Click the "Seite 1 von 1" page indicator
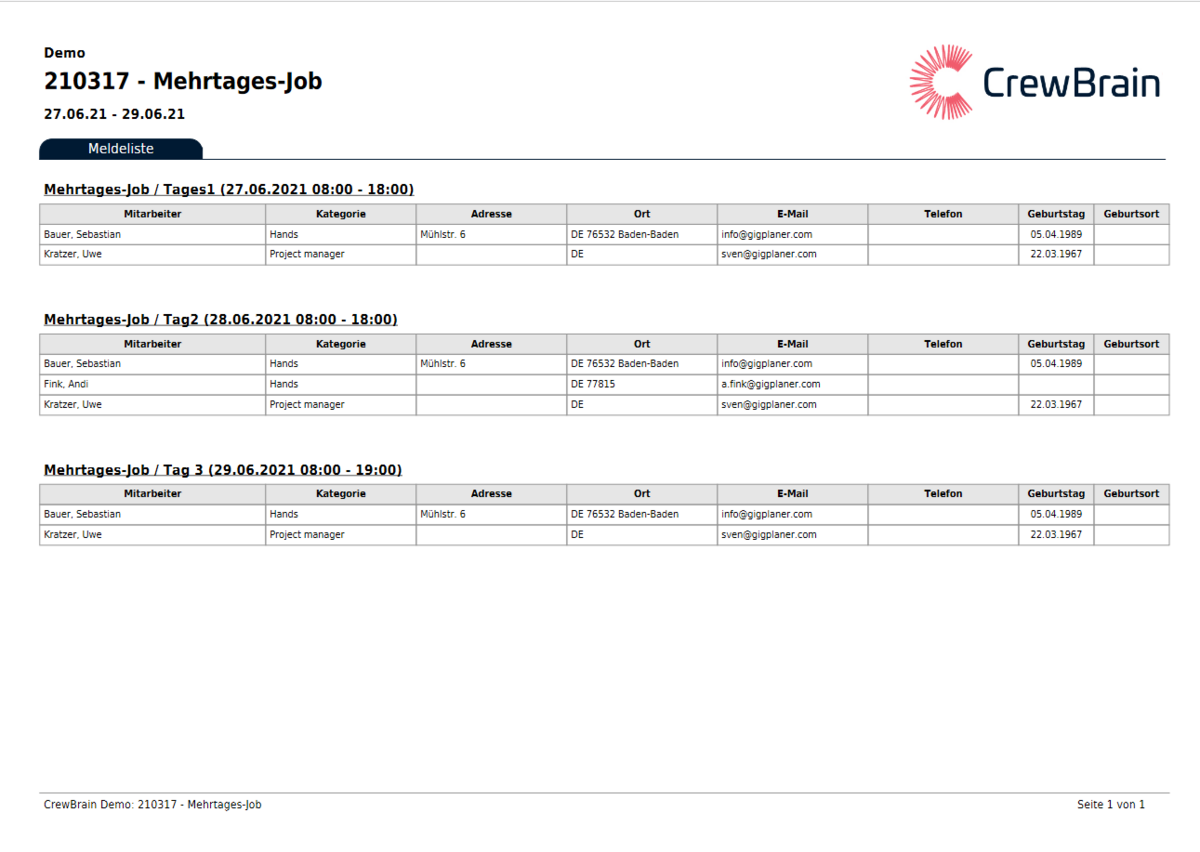Screen dimensions: 1200x852 pos(1110,804)
